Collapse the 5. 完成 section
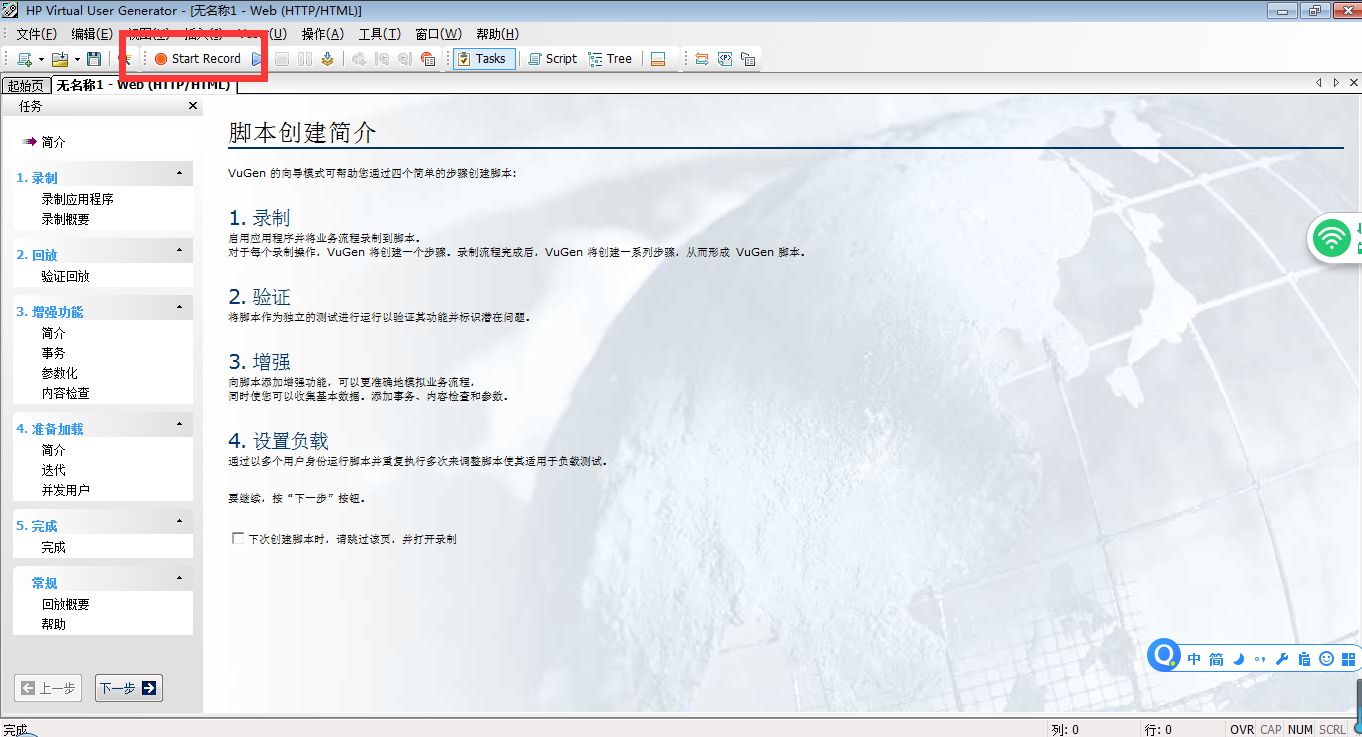The height and width of the screenshot is (737, 1362). pos(179,522)
